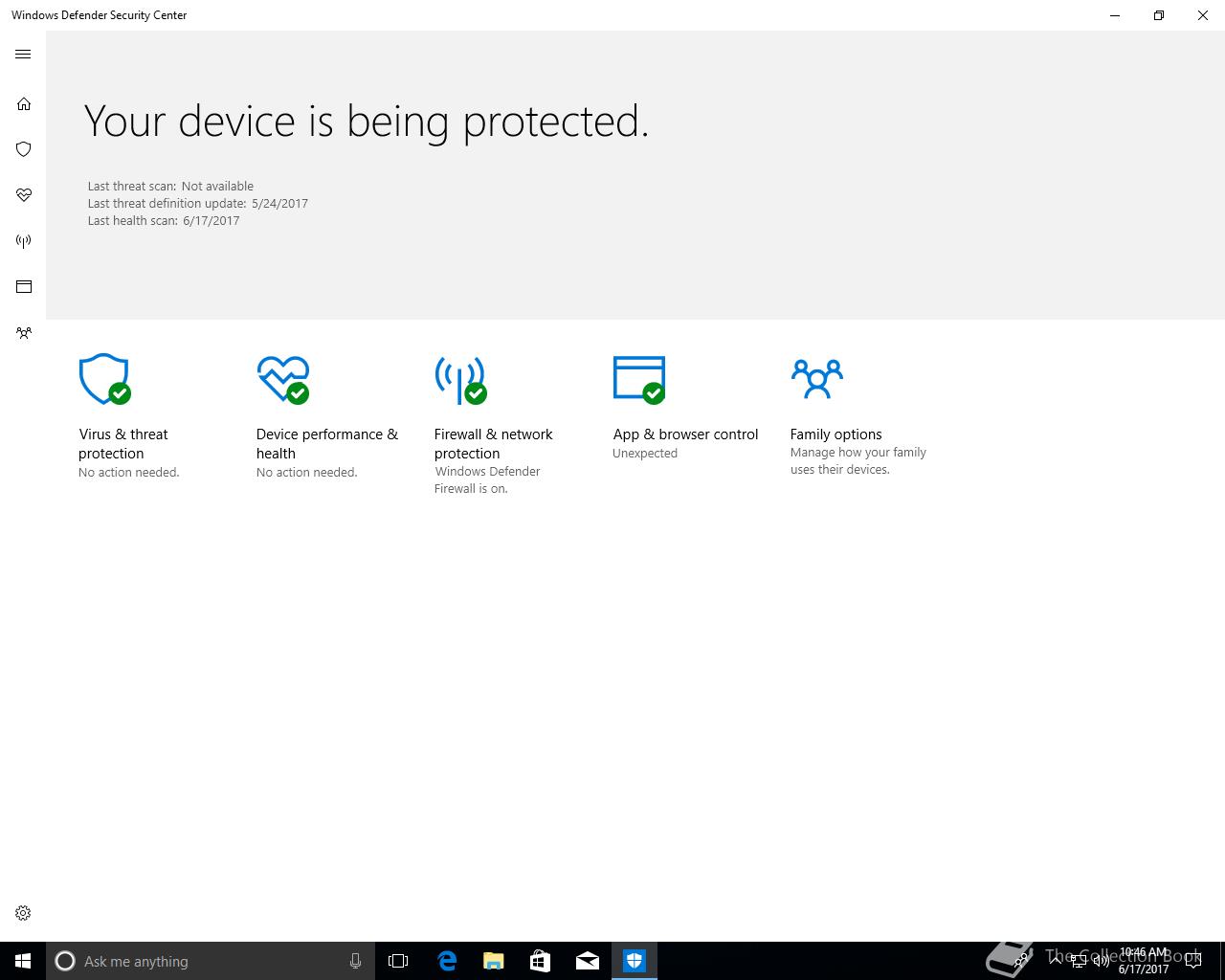Close the Windows Defender Security Center window
Image resolution: width=1225 pixels, height=980 pixels.
point(1203,15)
